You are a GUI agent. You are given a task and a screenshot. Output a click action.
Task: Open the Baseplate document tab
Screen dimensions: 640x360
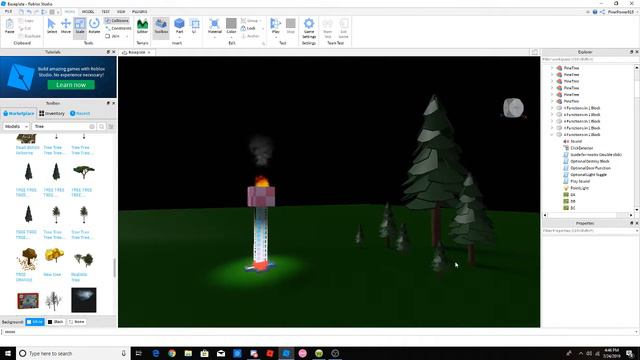136,52
